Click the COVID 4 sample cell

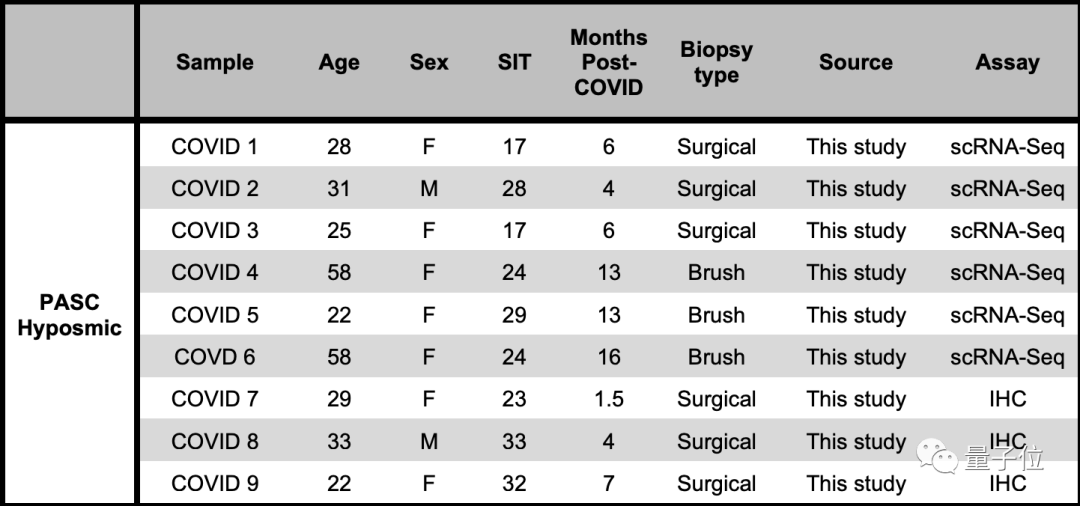(x=214, y=273)
